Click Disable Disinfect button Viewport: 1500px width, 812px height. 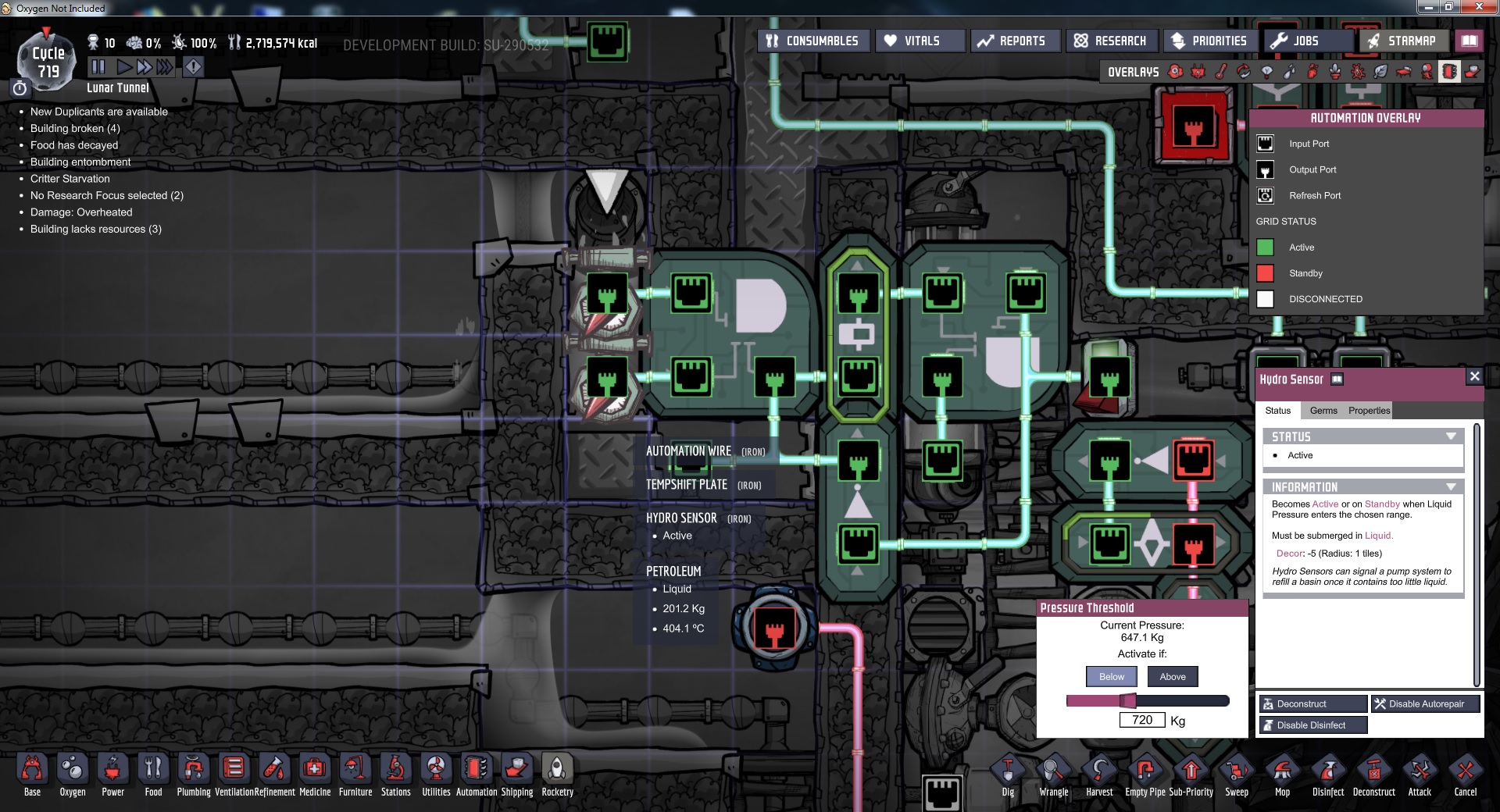pyautogui.click(x=1312, y=725)
